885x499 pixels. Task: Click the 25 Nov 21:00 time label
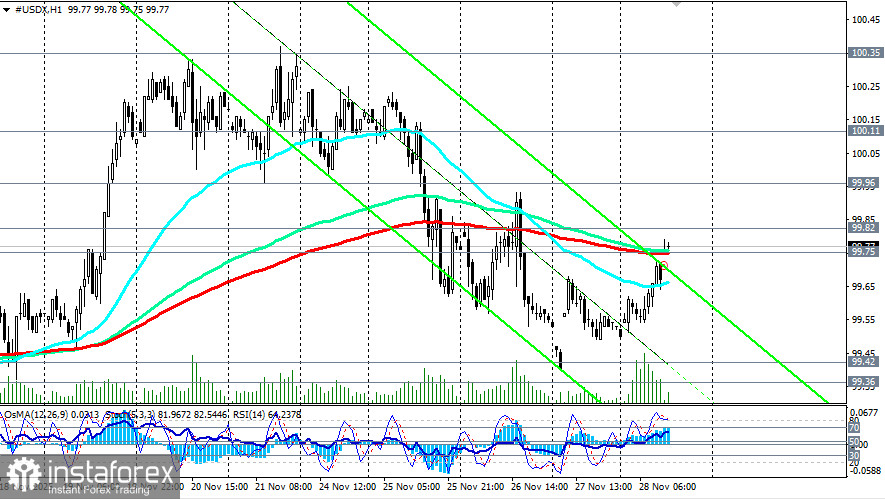click(x=475, y=487)
